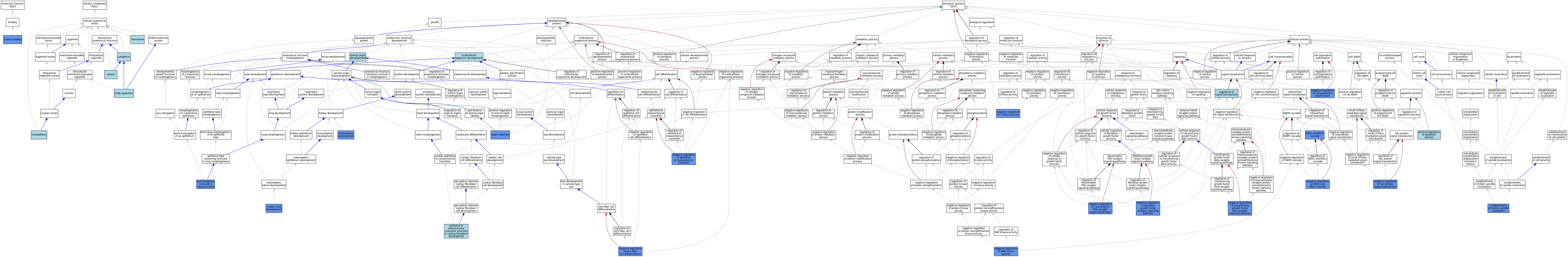The height and width of the screenshot is (257, 1568).
Task: Click the 'metabolic process' node
Action: point(867,40)
